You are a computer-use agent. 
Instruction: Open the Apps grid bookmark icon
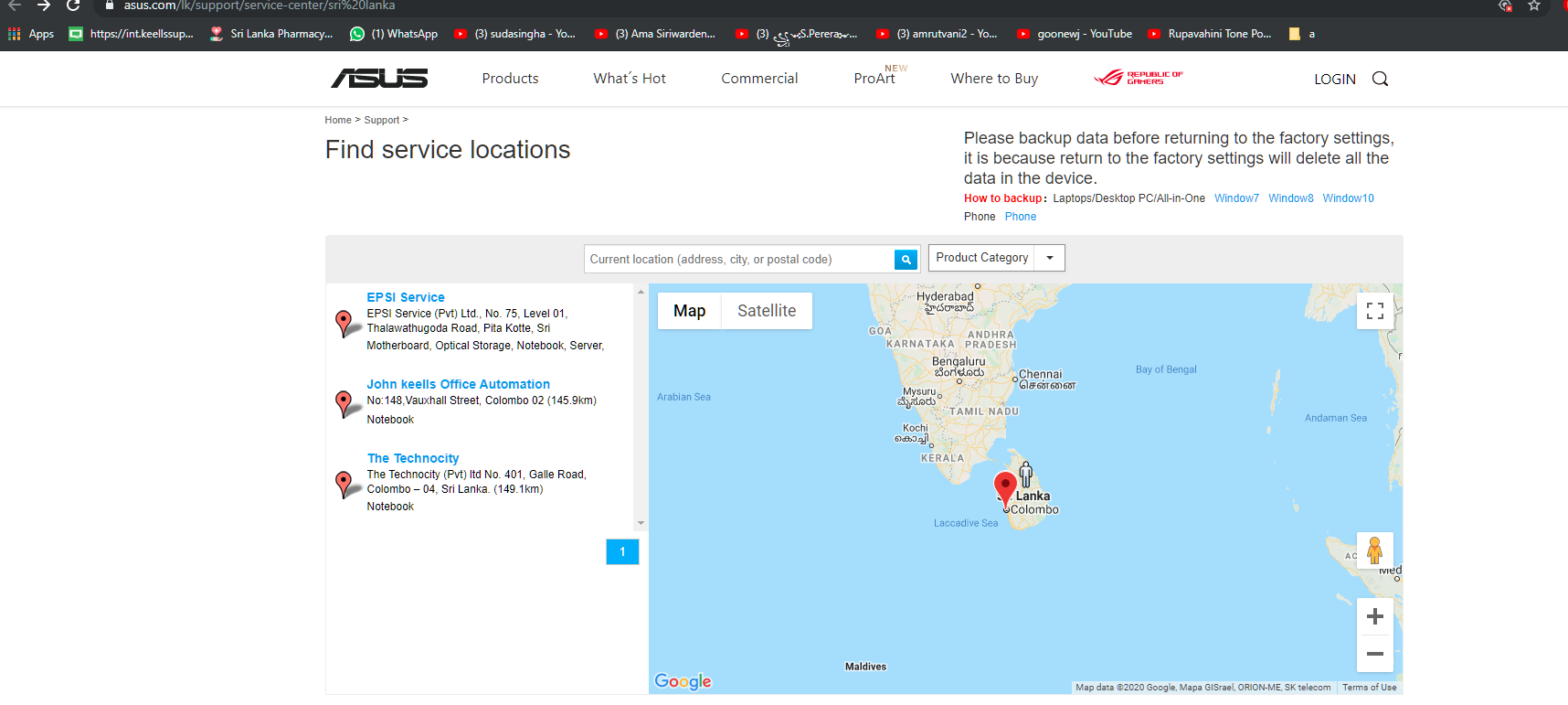(15, 34)
